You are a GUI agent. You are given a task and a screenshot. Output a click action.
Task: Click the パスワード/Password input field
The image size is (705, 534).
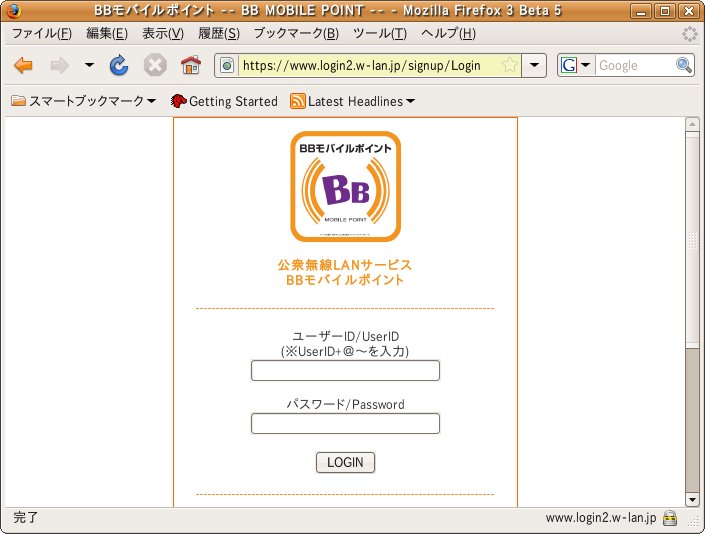tap(345, 423)
